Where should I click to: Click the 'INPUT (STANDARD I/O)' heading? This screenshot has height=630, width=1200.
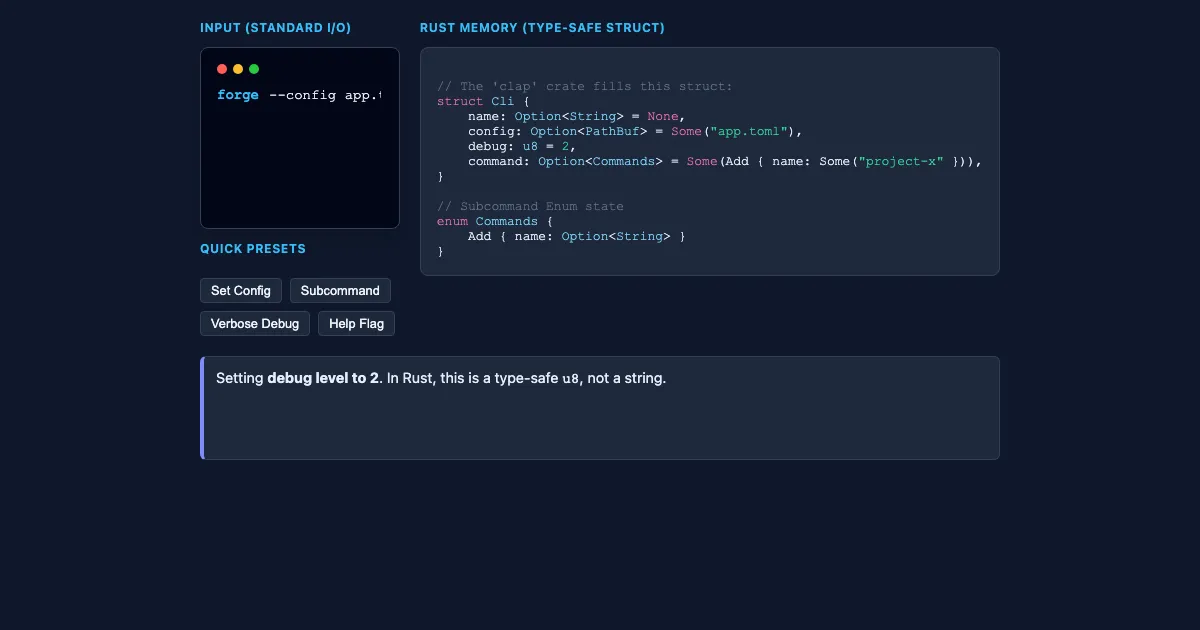coord(275,28)
